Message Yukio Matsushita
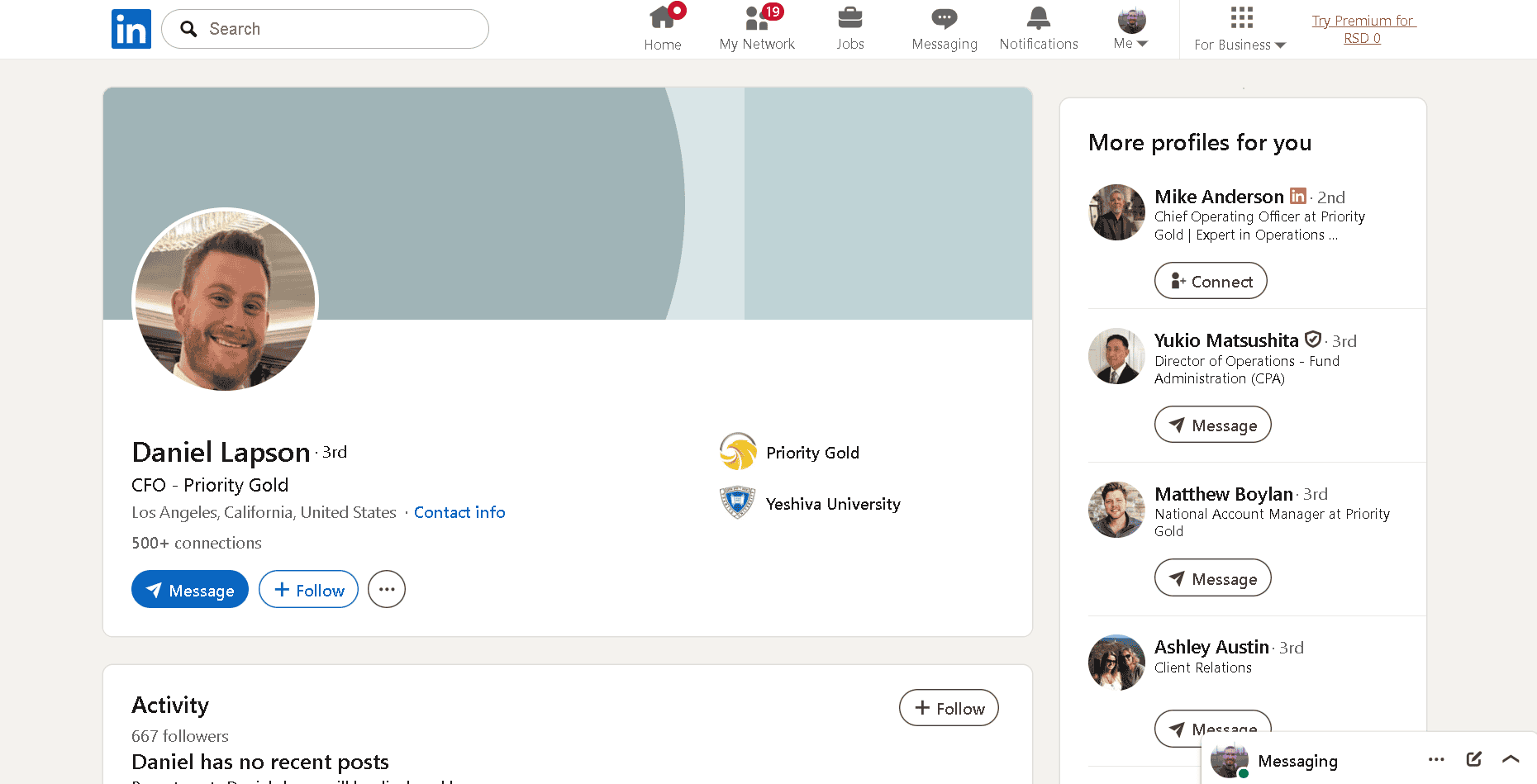Image resolution: width=1537 pixels, height=784 pixels. (x=1213, y=425)
